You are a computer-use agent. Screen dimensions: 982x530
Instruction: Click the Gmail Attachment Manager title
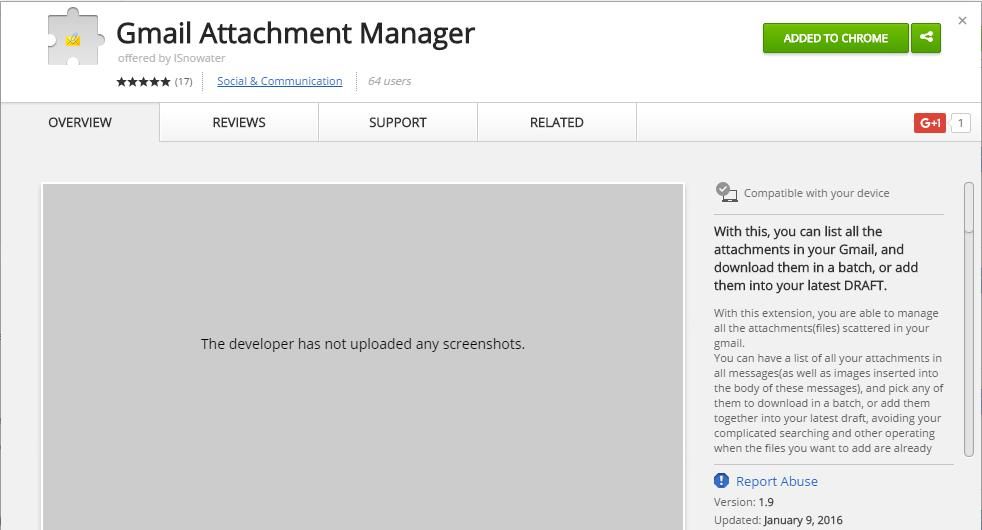[x=296, y=33]
